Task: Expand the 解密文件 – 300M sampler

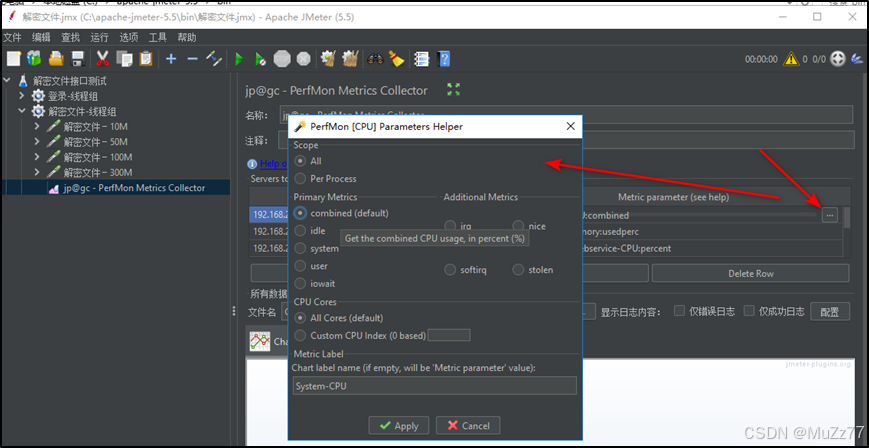Action: pos(37,172)
